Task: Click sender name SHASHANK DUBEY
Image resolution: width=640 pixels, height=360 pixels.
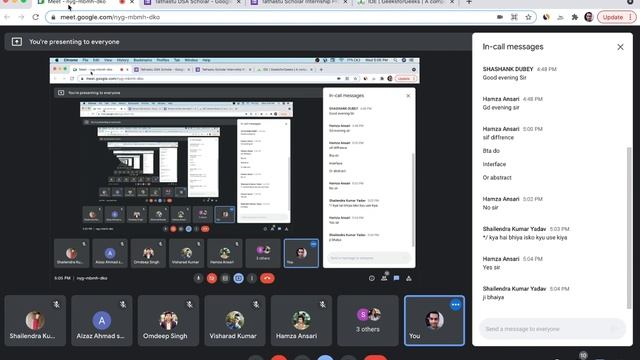Action: click(508, 69)
